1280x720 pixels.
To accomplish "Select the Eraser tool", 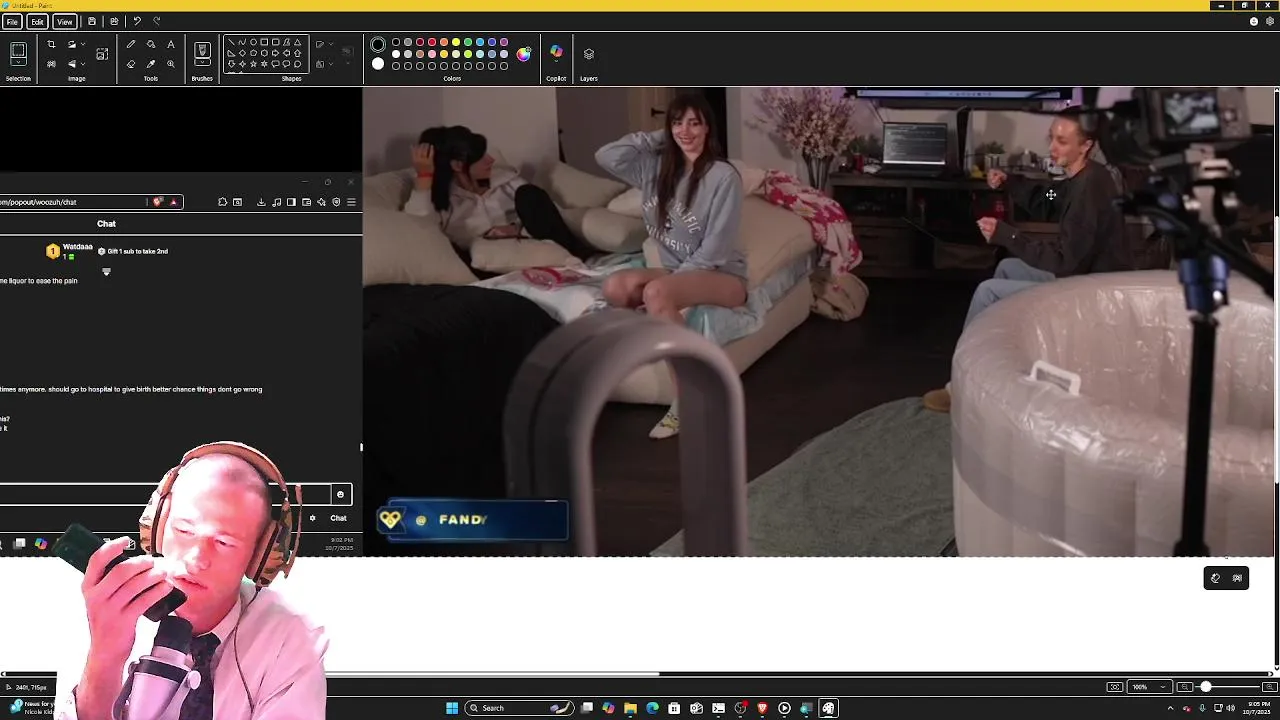I will 131,64.
